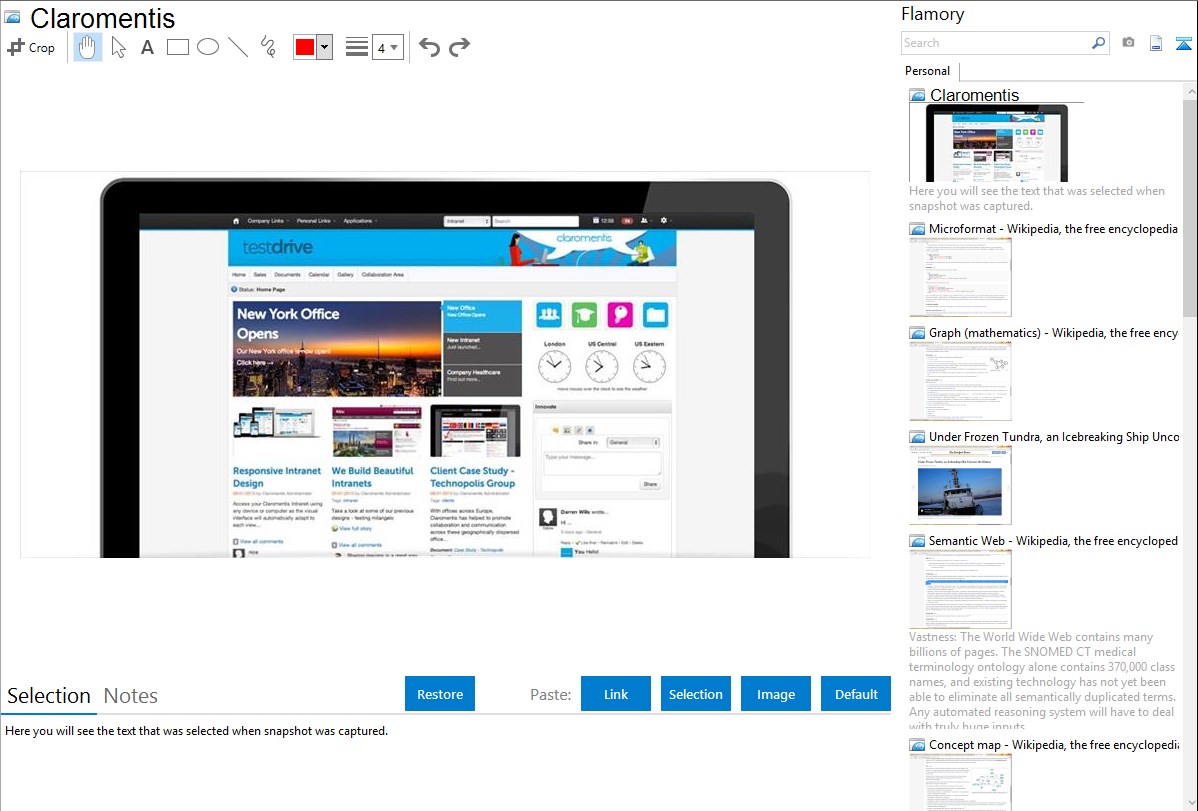Click the large Claromentis screenshot preview

445,365
